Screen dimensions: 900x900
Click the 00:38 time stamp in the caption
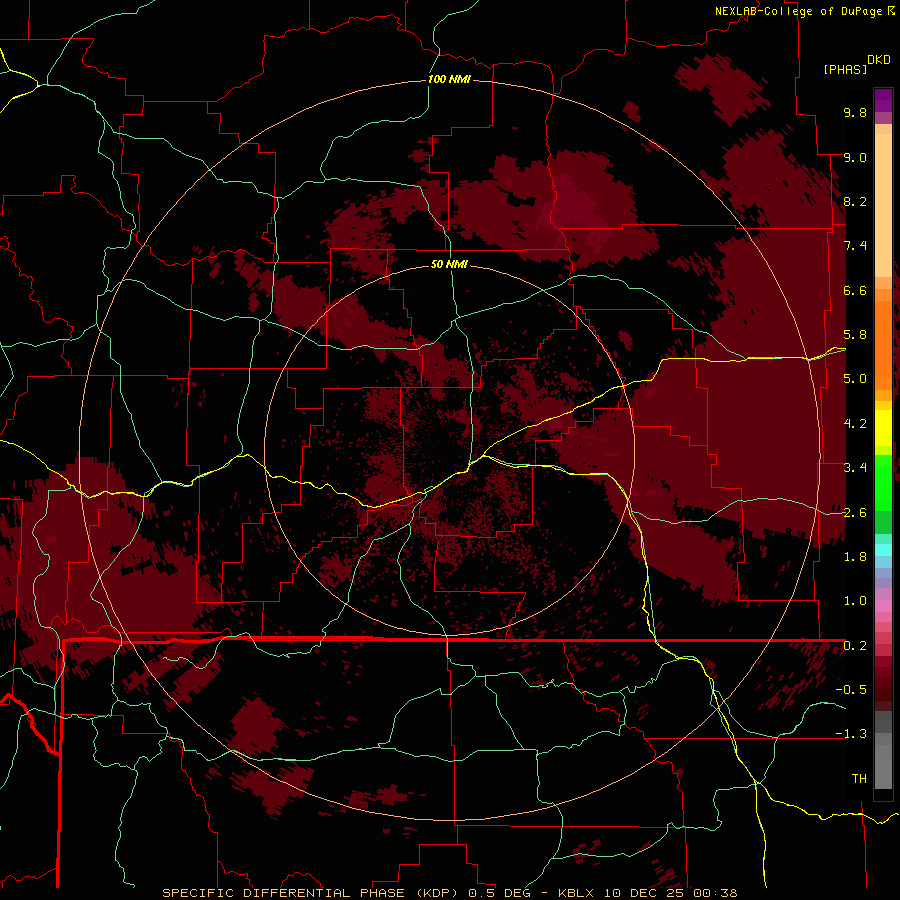pos(714,893)
